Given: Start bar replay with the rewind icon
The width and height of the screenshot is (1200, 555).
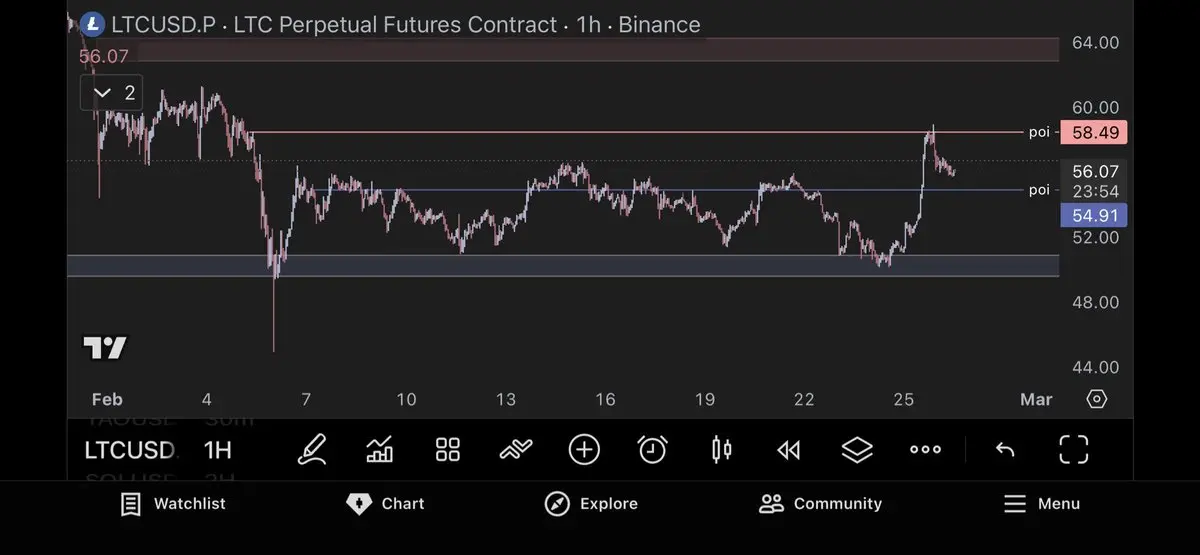Looking at the screenshot, I should 789,450.
